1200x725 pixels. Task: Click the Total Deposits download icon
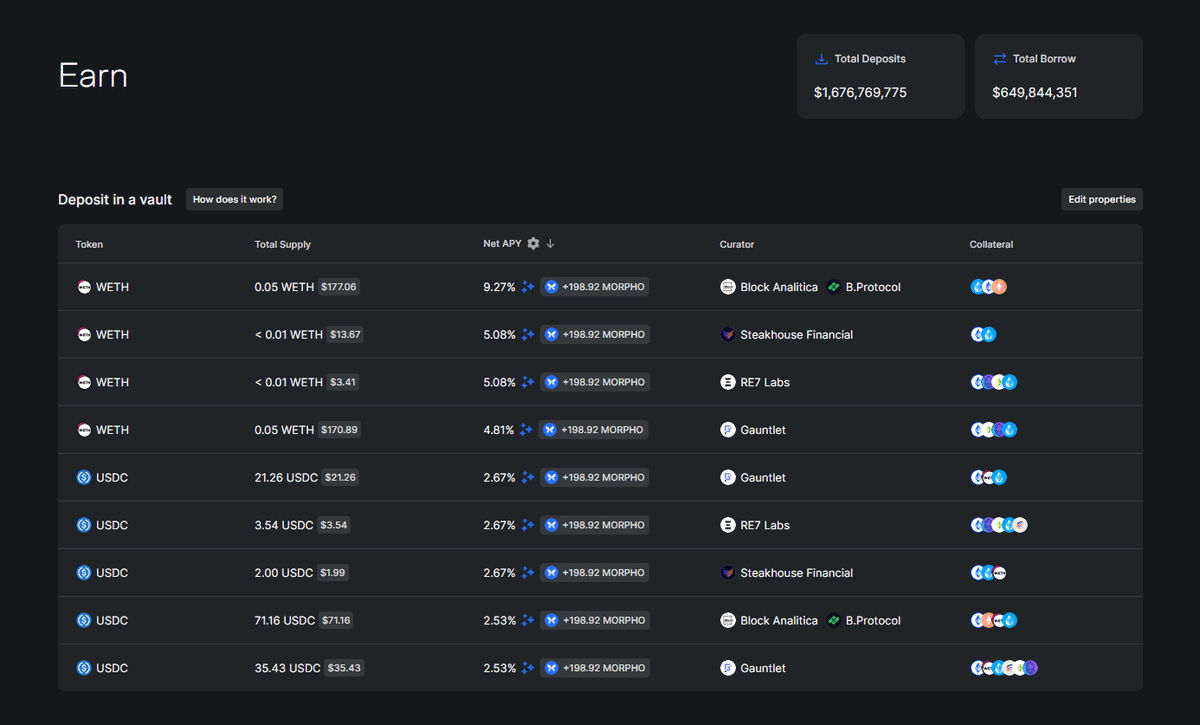click(x=822, y=58)
